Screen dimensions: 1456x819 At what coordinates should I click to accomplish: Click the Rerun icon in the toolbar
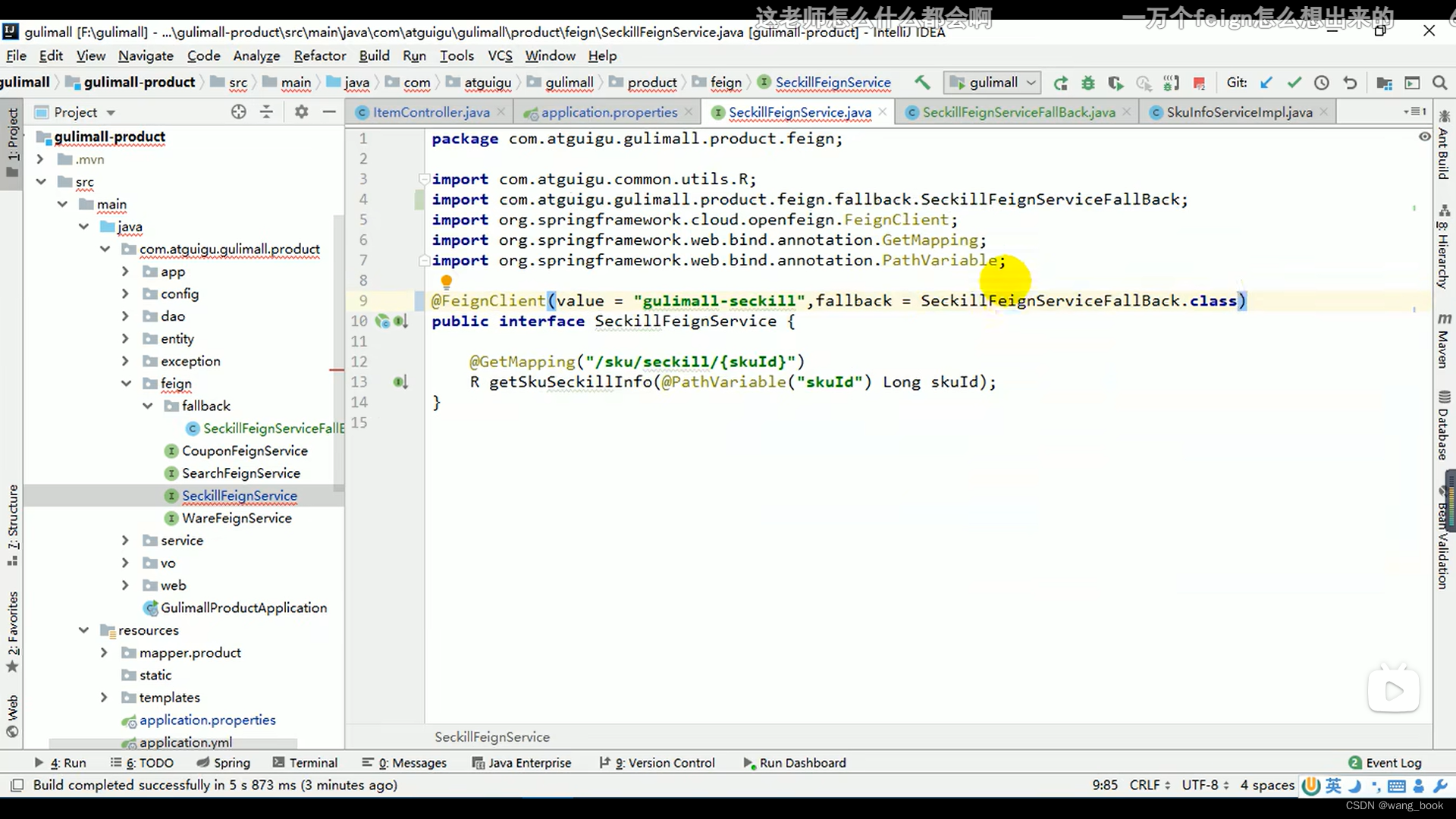click(1061, 83)
